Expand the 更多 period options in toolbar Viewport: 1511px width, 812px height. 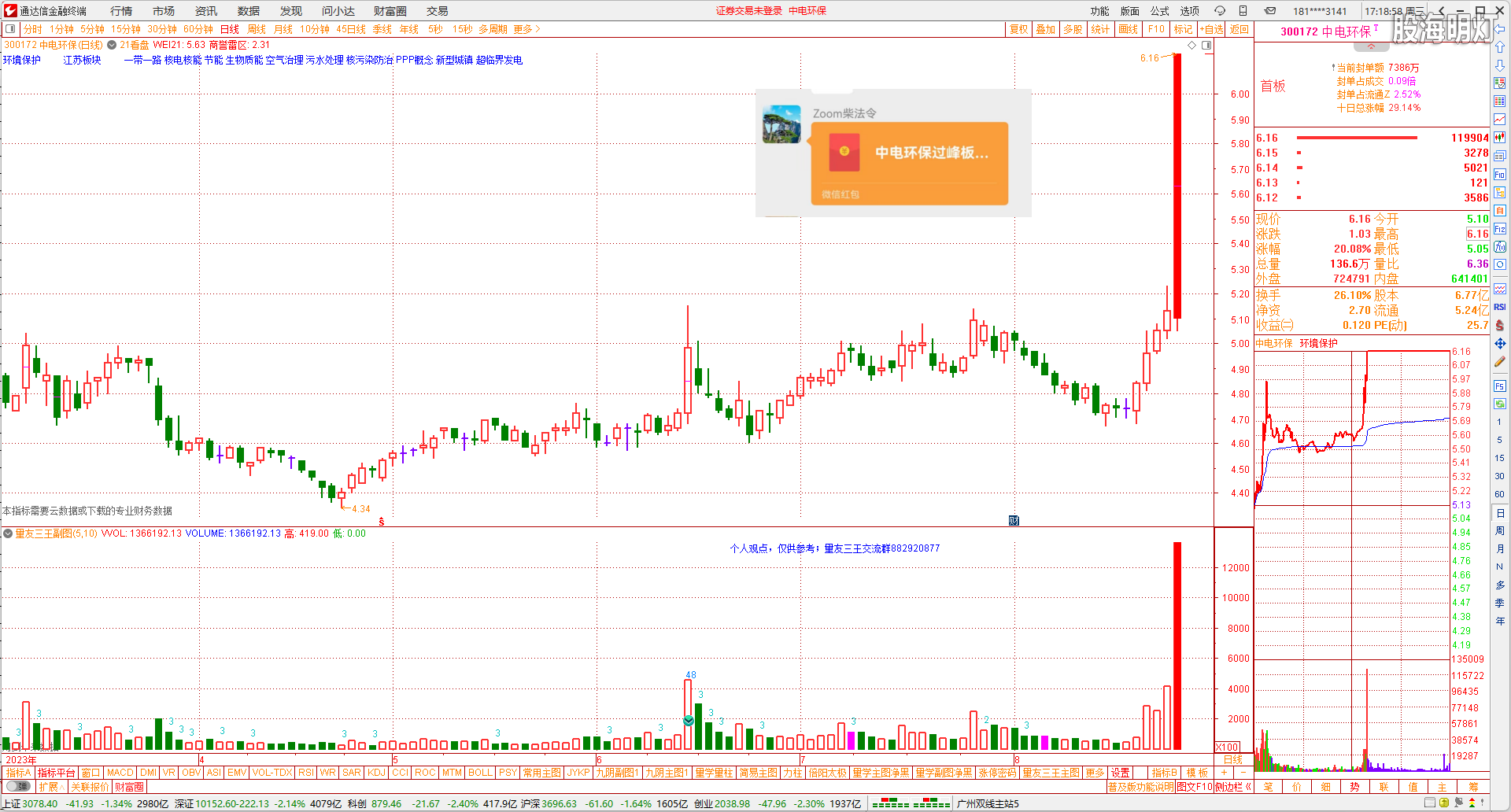526,29
